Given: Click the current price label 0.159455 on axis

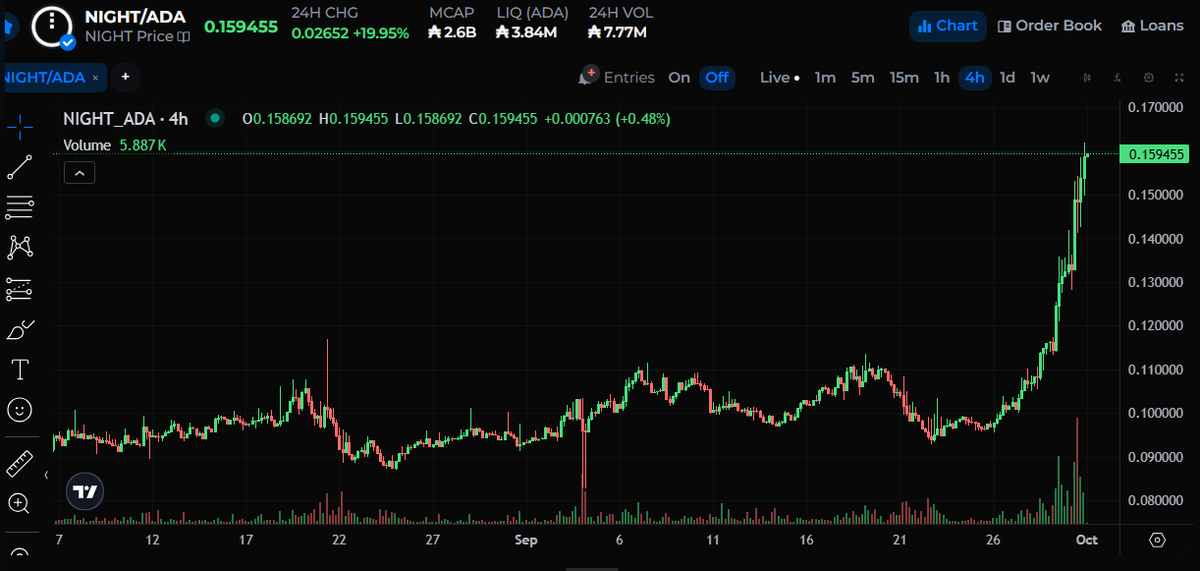Looking at the screenshot, I should [1156, 154].
